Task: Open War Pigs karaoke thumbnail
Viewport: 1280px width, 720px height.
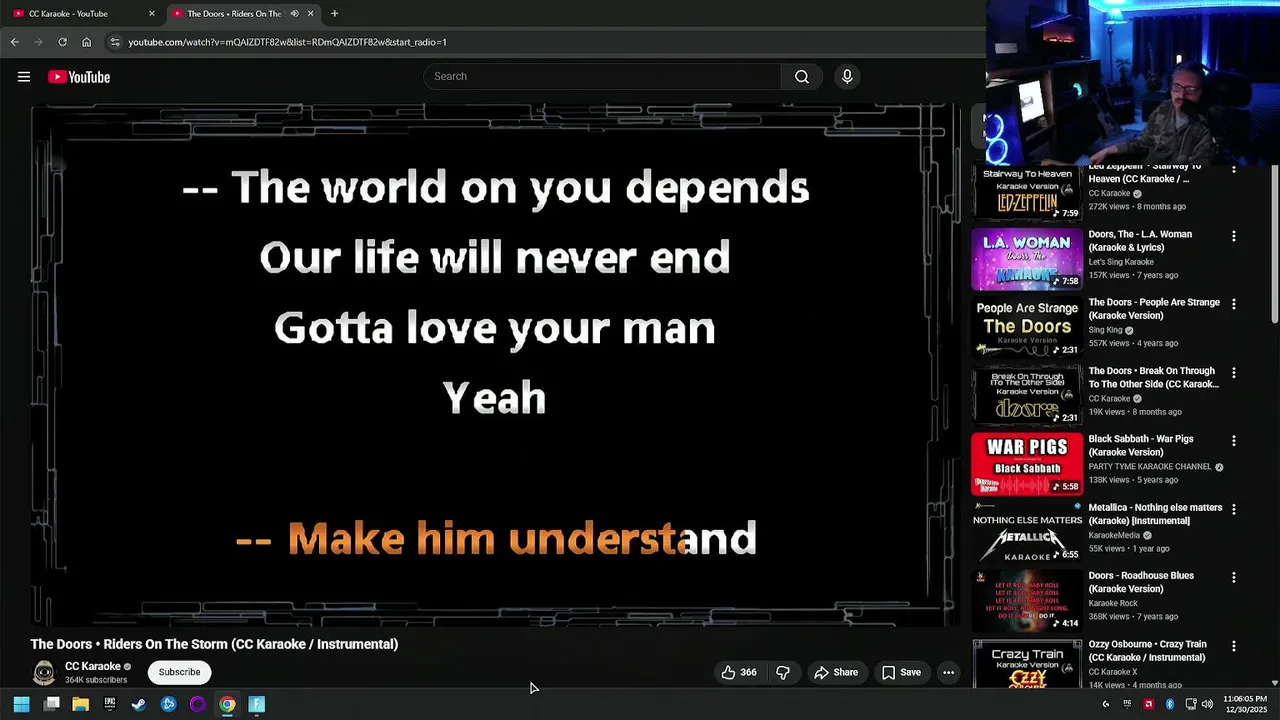Action: 1027,465
